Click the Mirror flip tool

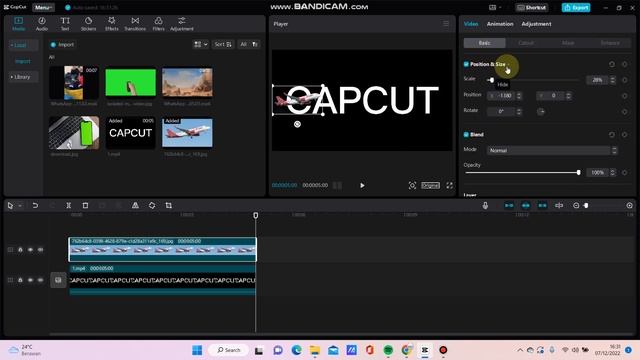coord(135,205)
